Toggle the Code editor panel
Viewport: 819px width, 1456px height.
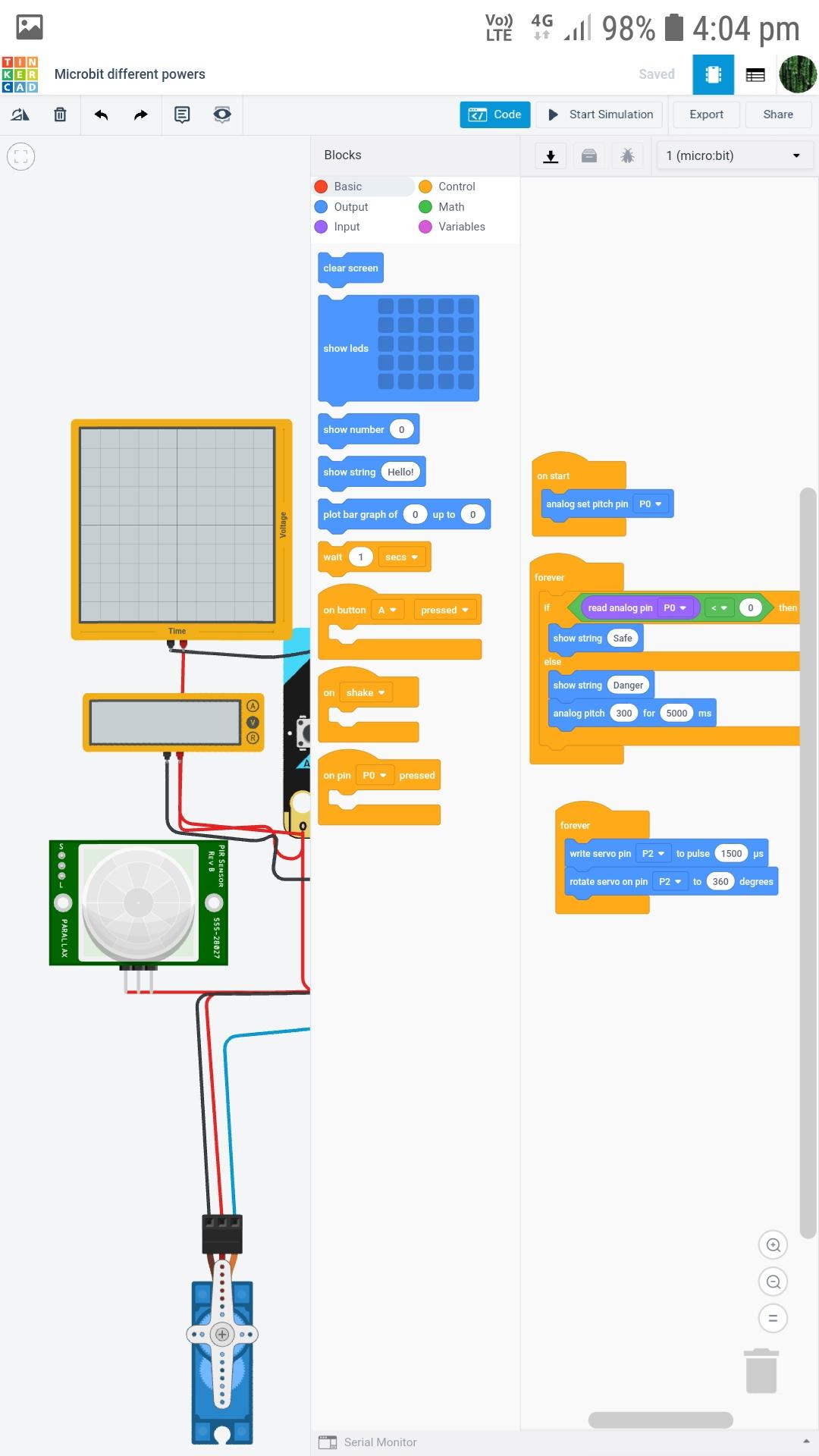(494, 115)
